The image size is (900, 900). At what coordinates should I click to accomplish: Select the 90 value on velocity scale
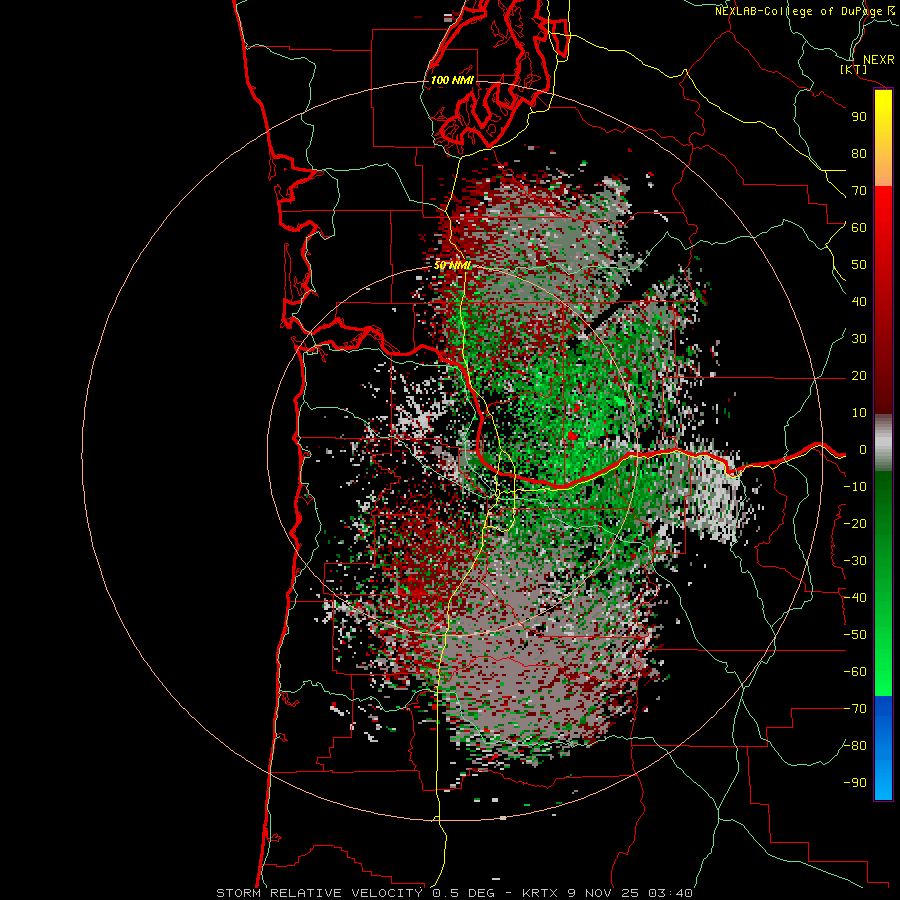pyautogui.click(x=859, y=117)
